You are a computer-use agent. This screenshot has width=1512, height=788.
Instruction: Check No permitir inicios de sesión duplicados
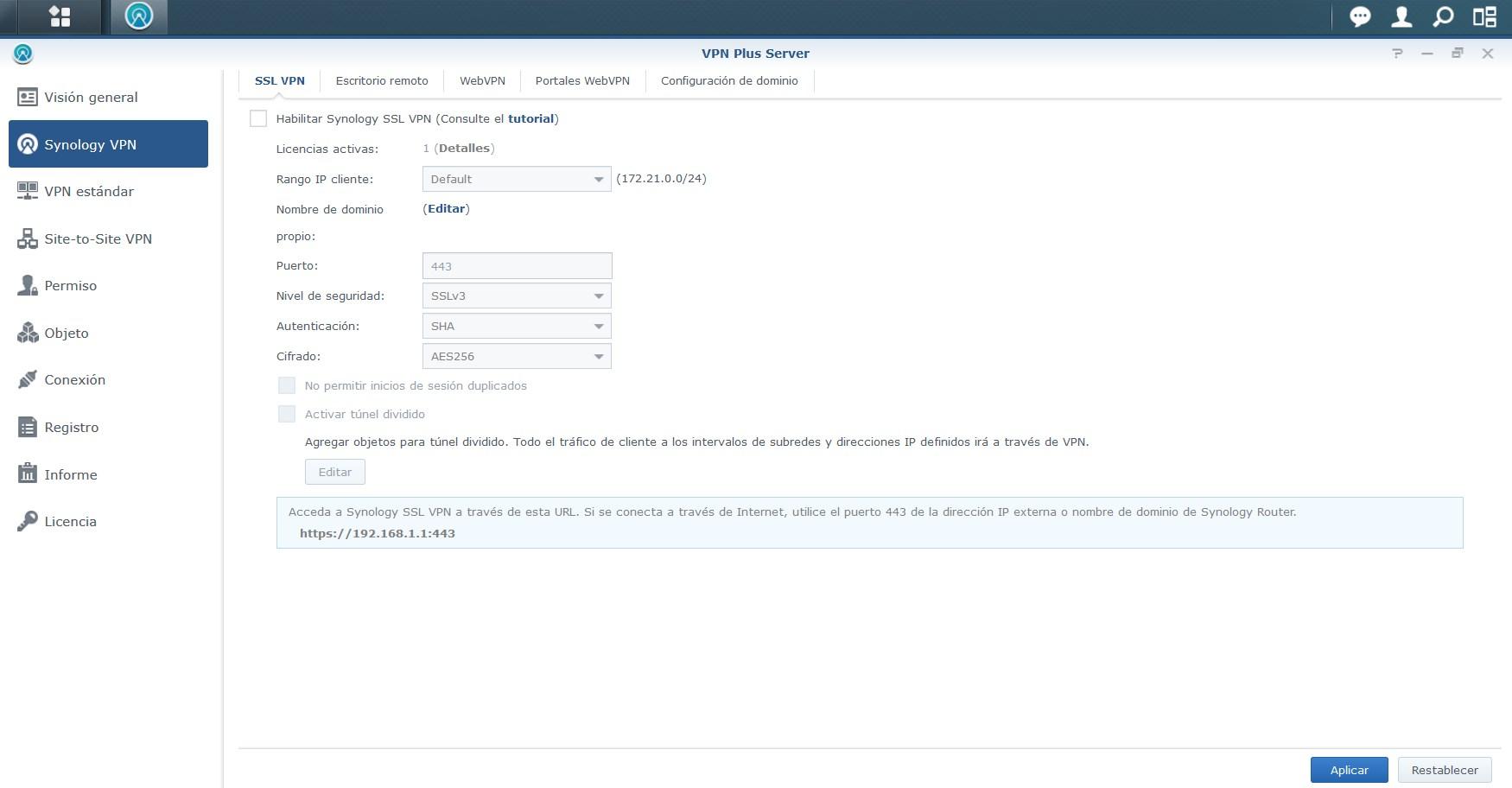(x=287, y=385)
